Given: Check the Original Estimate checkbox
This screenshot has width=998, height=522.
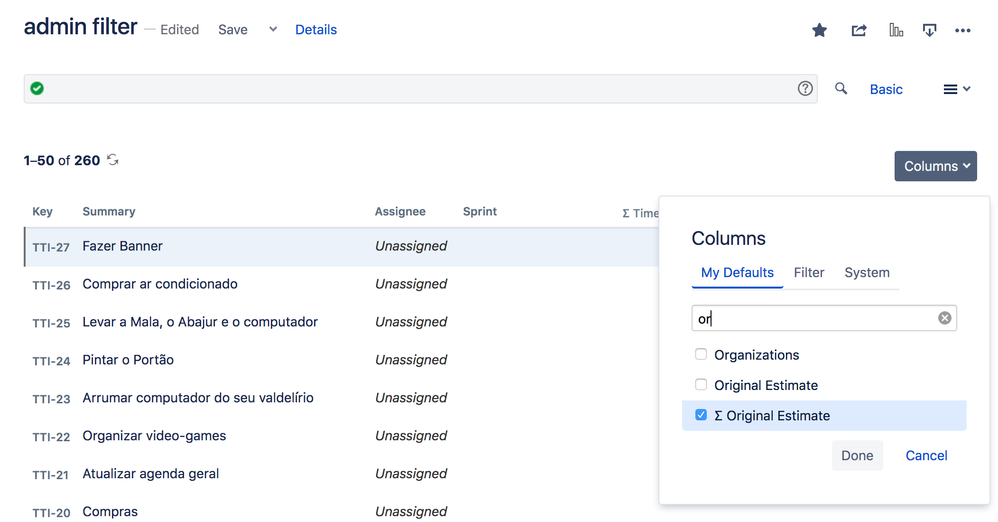Looking at the screenshot, I should click(x=701, y=384).
